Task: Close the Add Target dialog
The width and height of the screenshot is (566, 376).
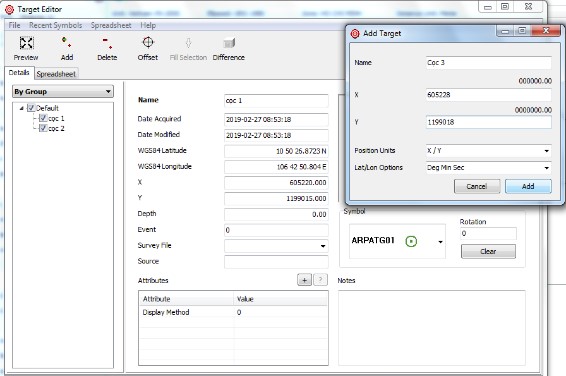Action: point(546,31)
